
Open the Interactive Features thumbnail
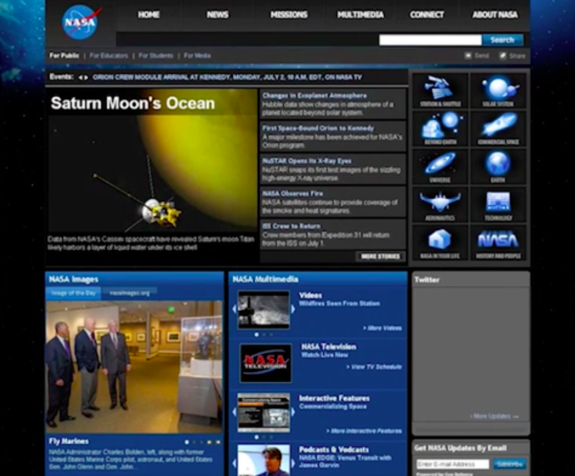[x=263, y=413]
